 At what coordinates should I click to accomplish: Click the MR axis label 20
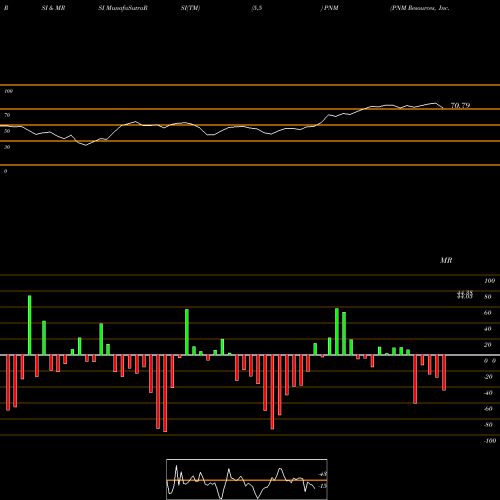tap(488, 345)
